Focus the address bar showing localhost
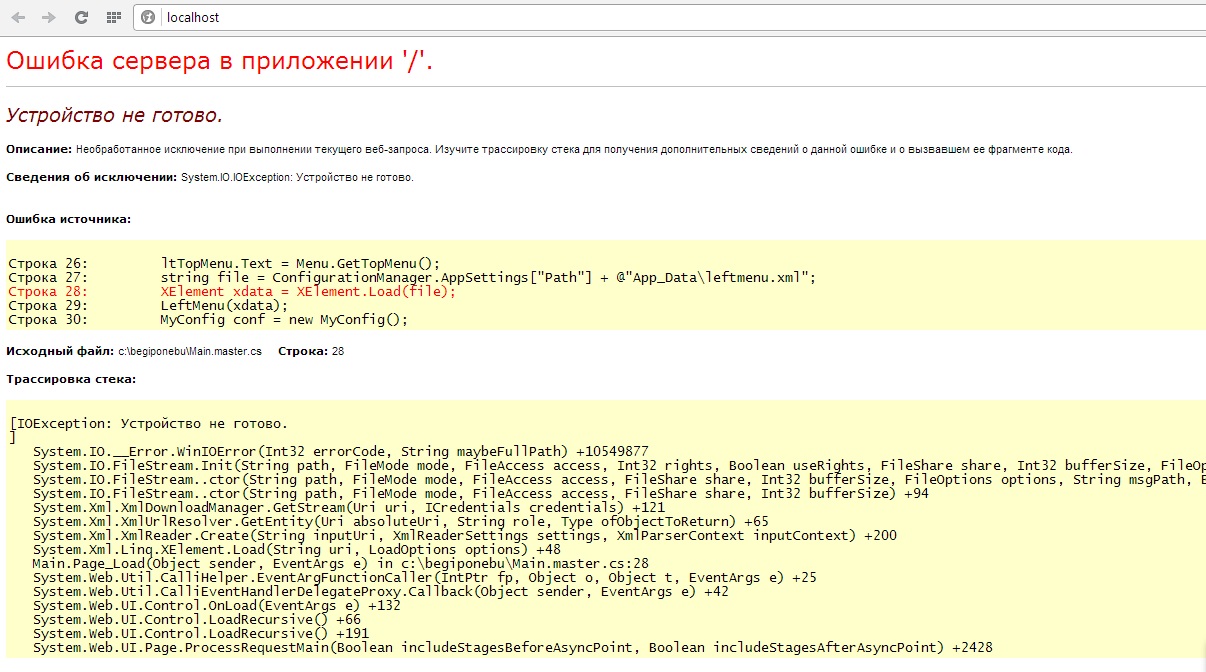The height and width of the screenshot is (672, 1206). click(600, 17)
